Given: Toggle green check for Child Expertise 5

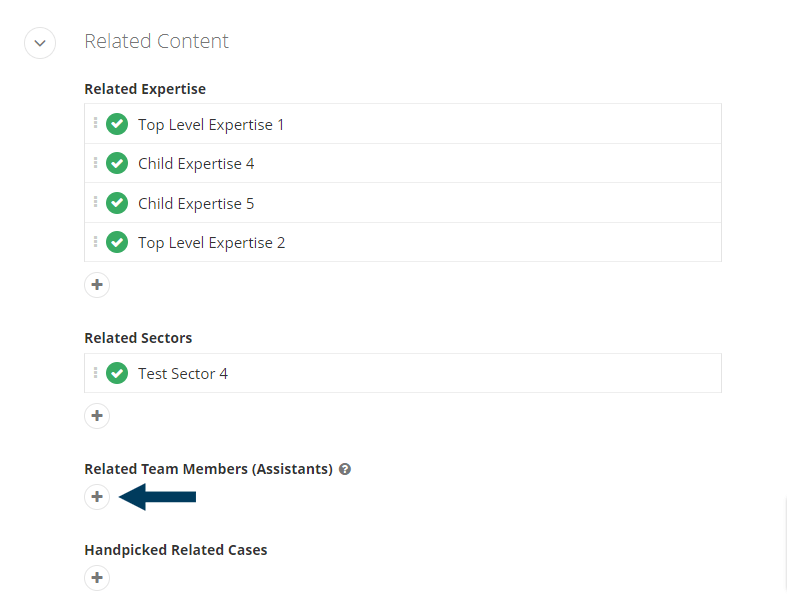Looking at the screenshot, I should point(117,203).
